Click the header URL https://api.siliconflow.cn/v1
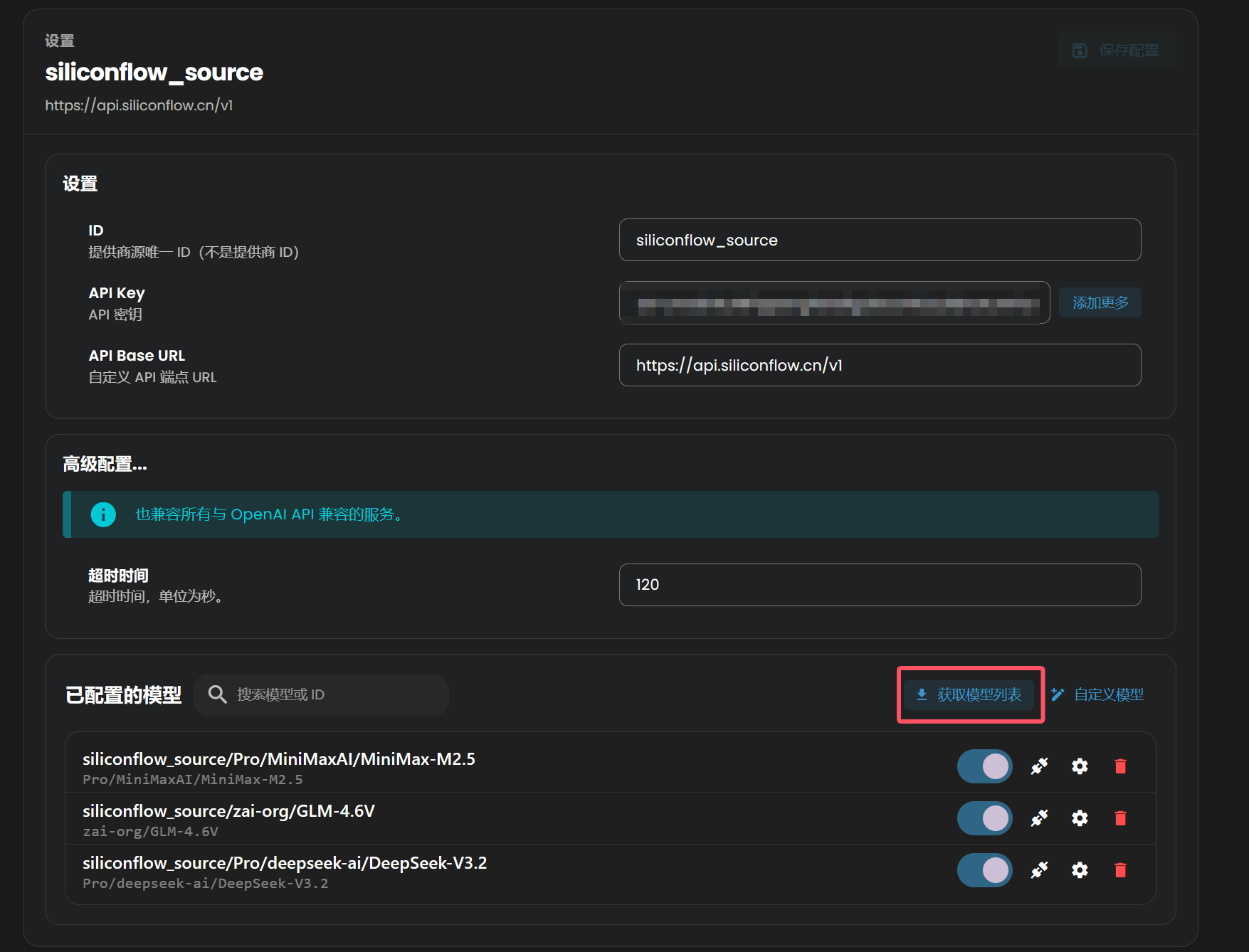 (139, 105)
